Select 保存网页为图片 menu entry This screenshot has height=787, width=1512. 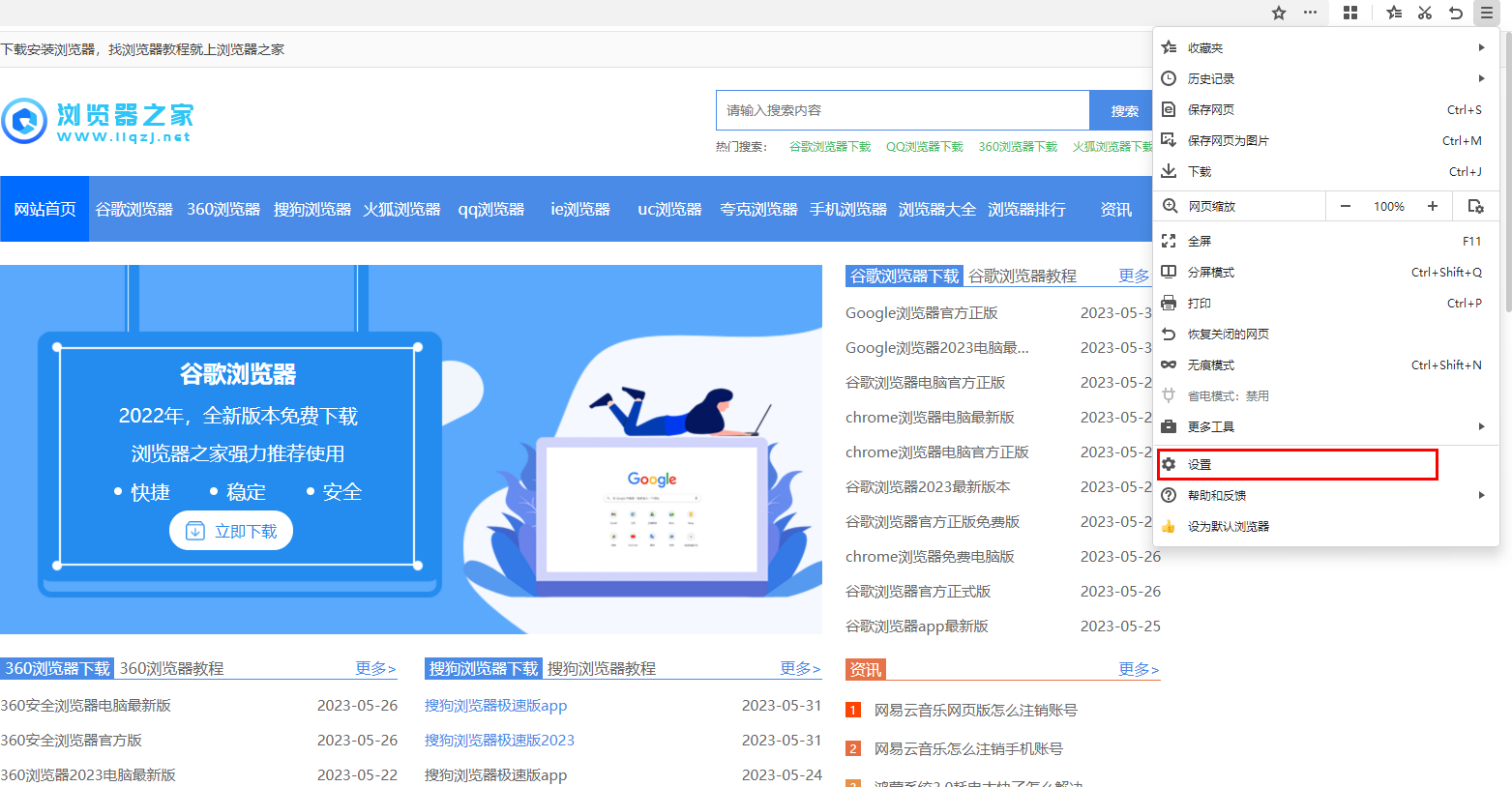point(1326,140)
